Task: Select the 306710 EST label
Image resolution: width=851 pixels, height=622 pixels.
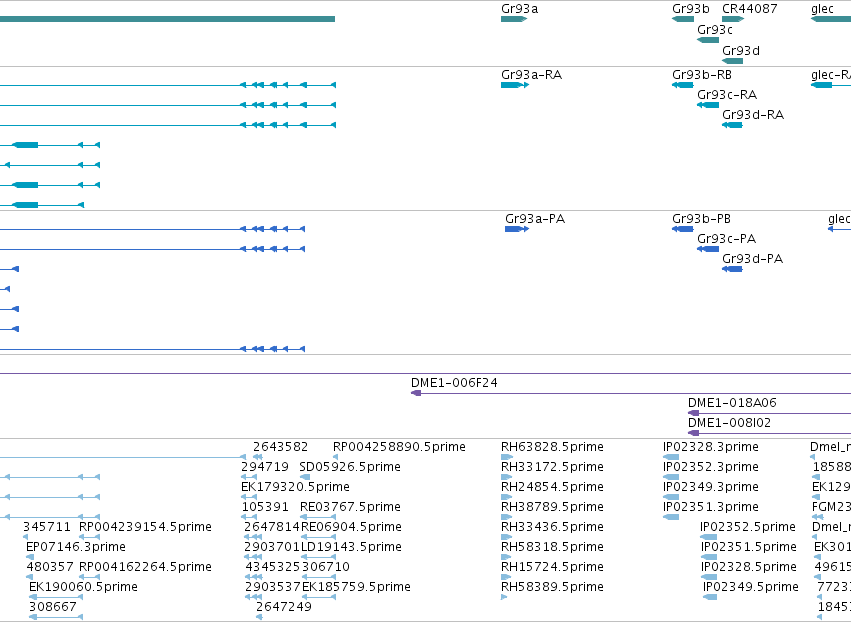Action: [x=326, y=567]
